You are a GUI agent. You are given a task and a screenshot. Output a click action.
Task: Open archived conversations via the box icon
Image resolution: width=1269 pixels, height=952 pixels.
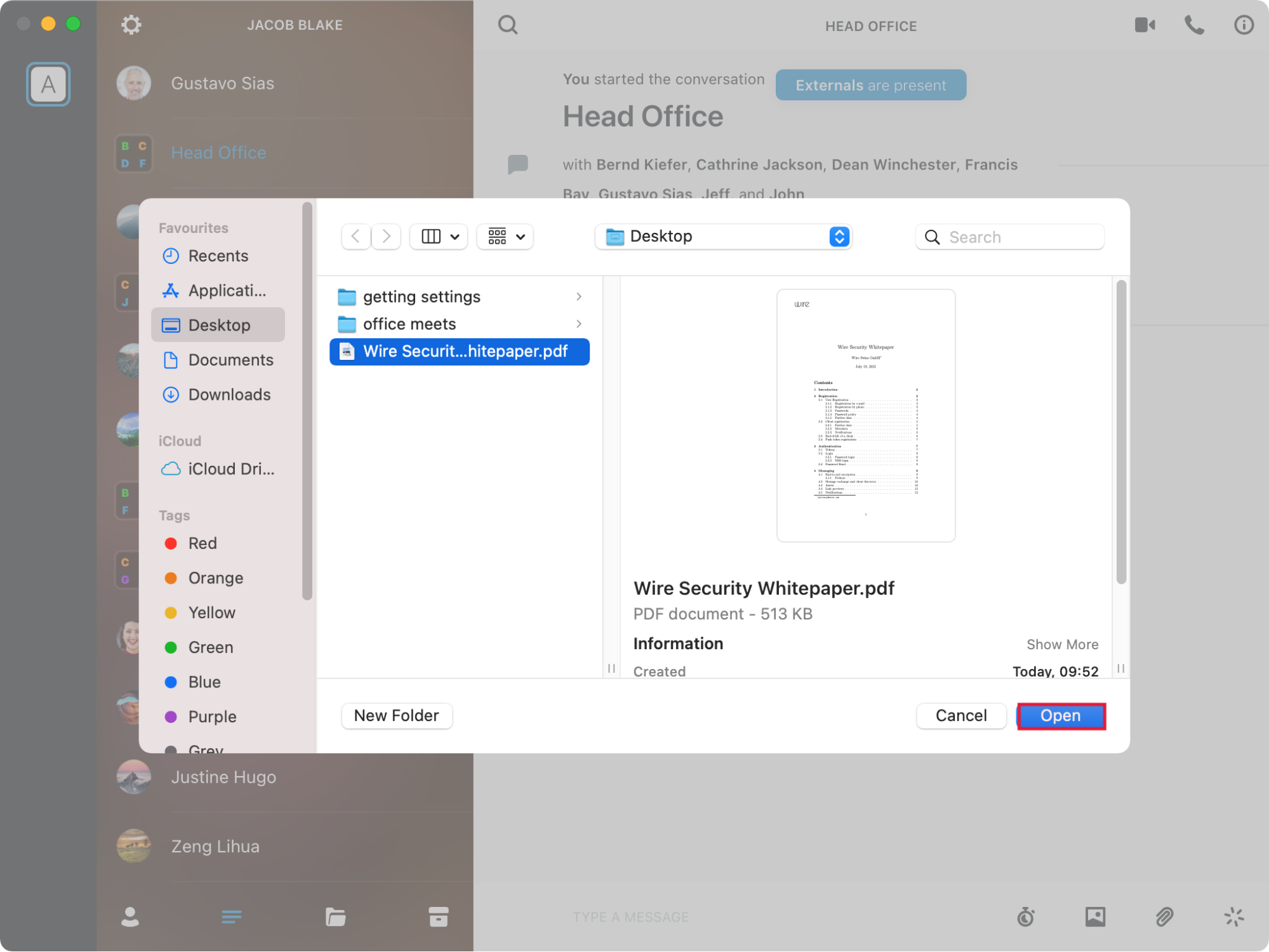coord(437,916)
